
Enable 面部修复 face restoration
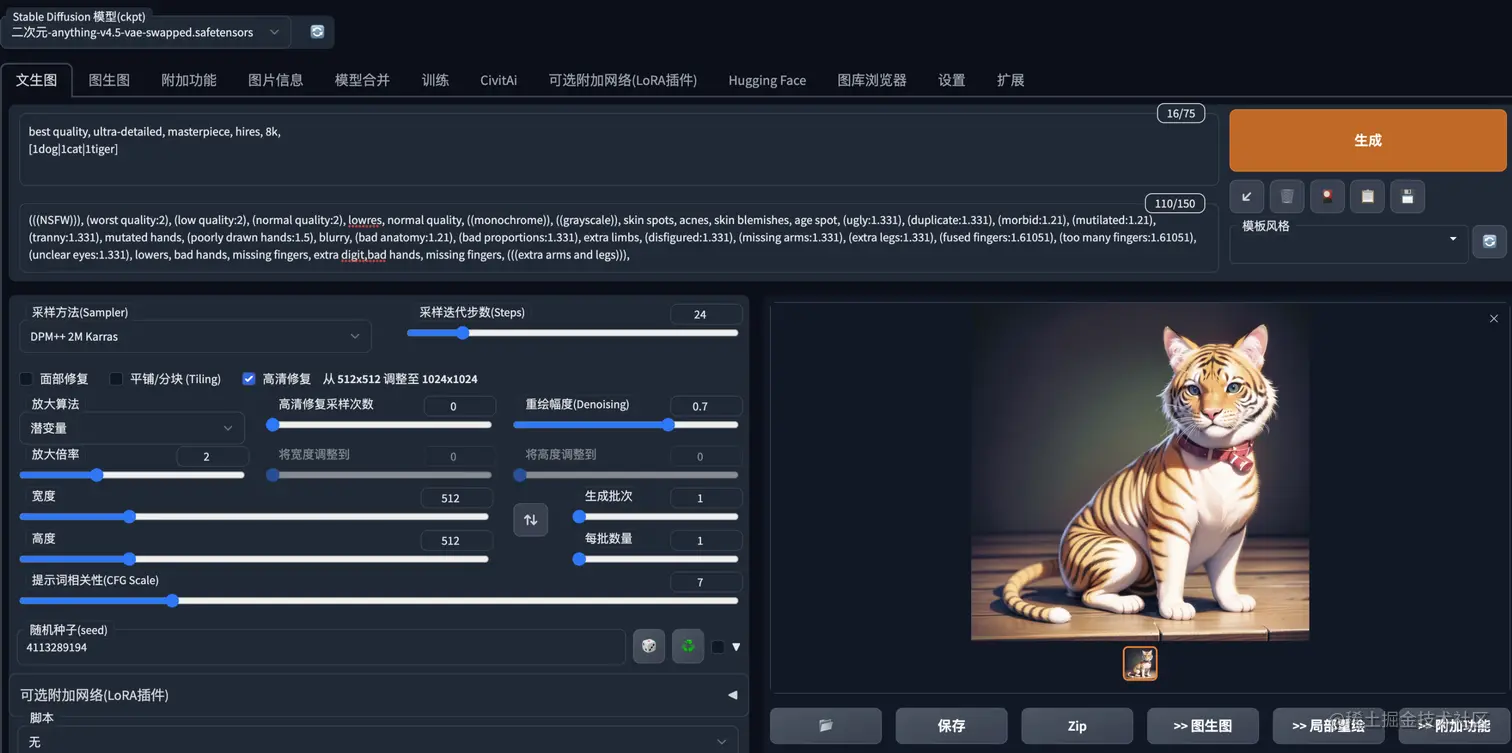click(x=26, y=378)
